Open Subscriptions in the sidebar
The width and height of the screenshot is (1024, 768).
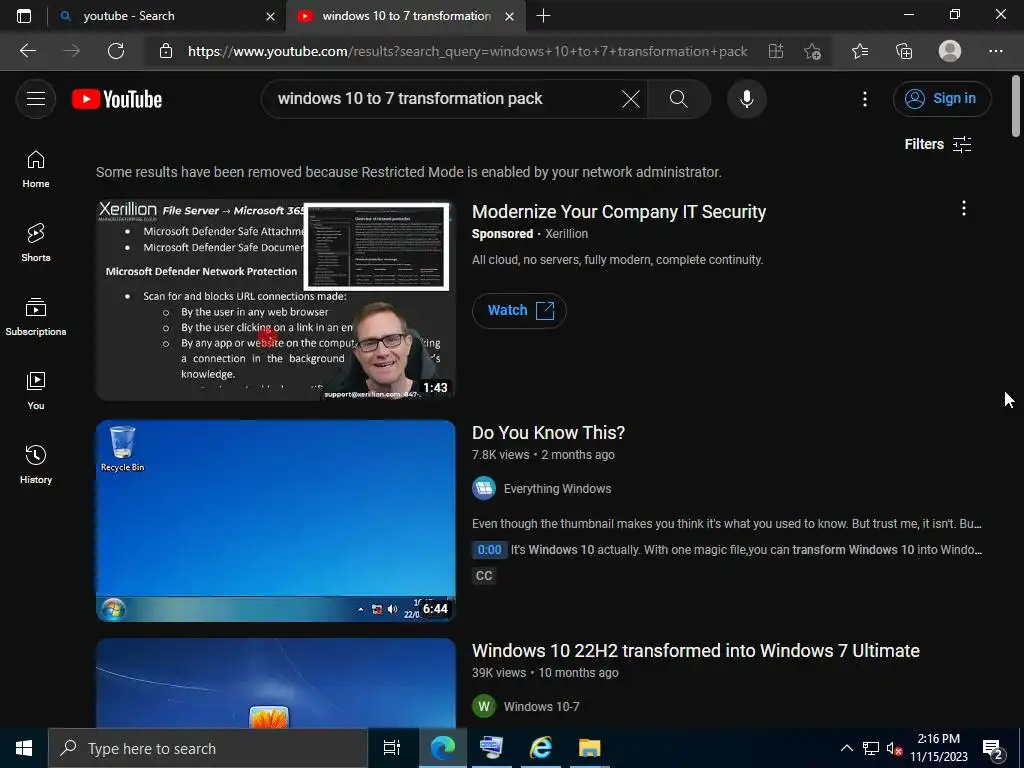click(36, 317)
